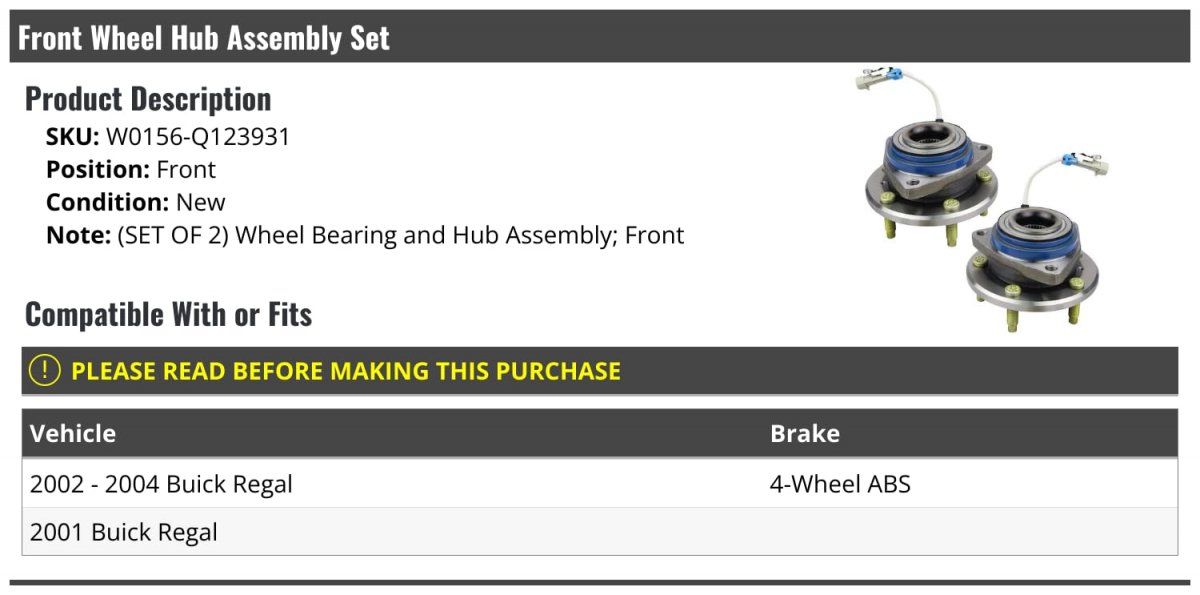Select the Front Wheel Hub Assembly Set title
The width and height of the screenshot is (1200, 595).
[x=204, y=38]
